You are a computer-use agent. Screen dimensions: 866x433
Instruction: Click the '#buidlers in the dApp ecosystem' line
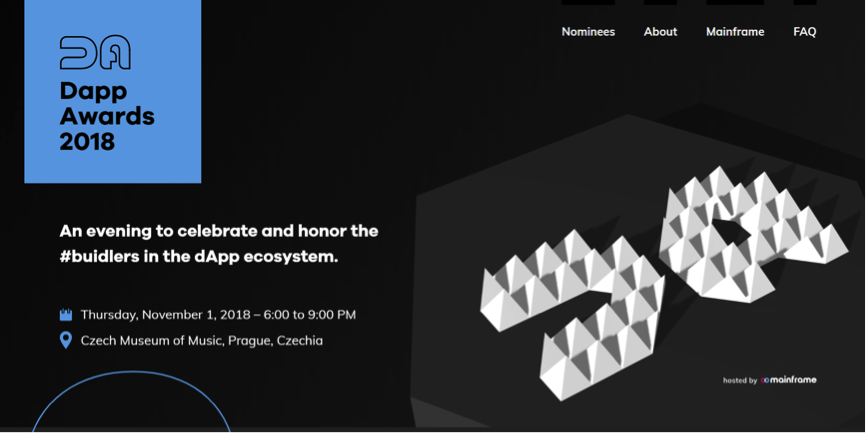pyautogui.click(x=199, y=257)
